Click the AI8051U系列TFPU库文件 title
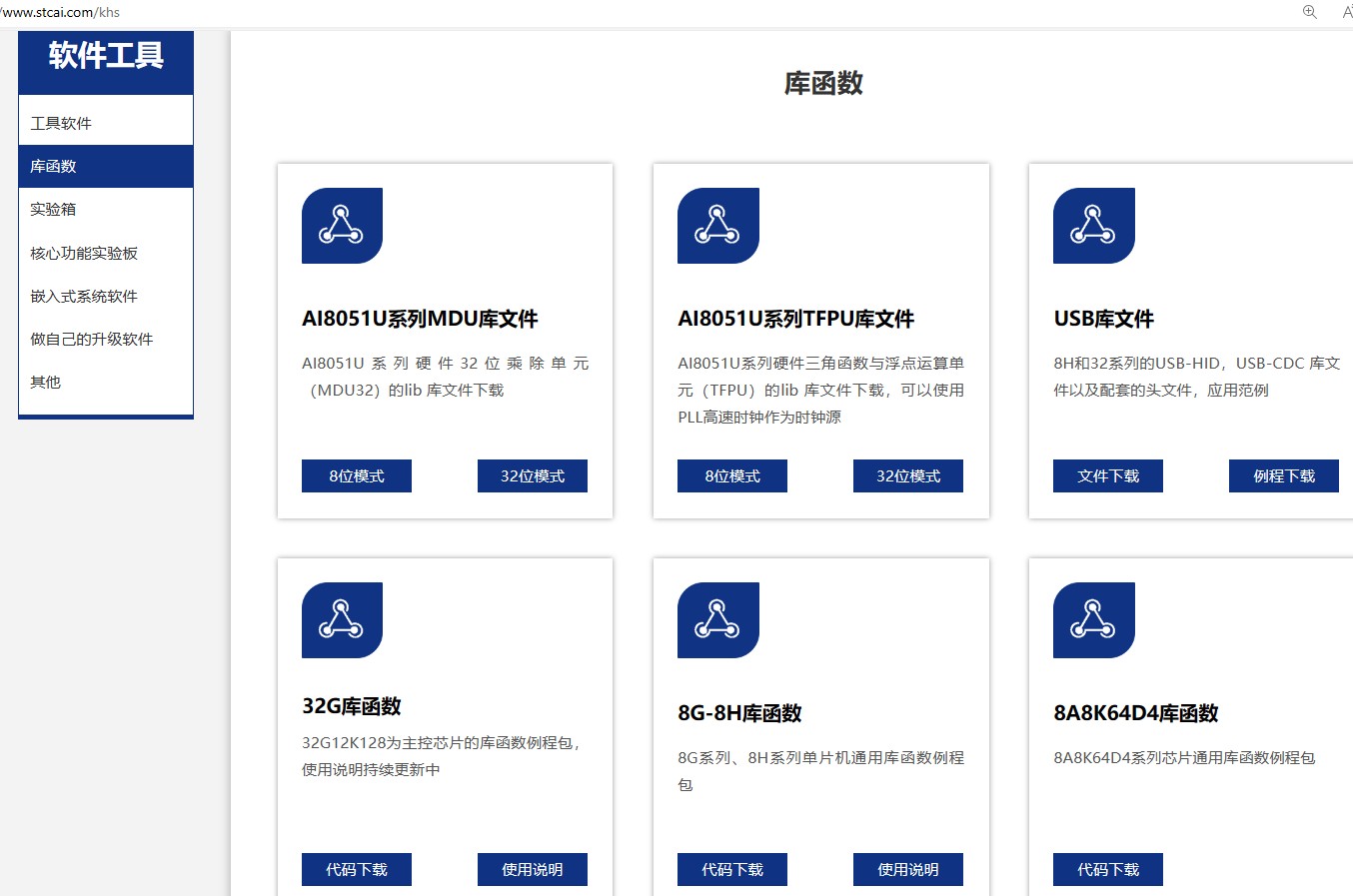Screen dimensions: 1353x896 (x=795, y=319)
